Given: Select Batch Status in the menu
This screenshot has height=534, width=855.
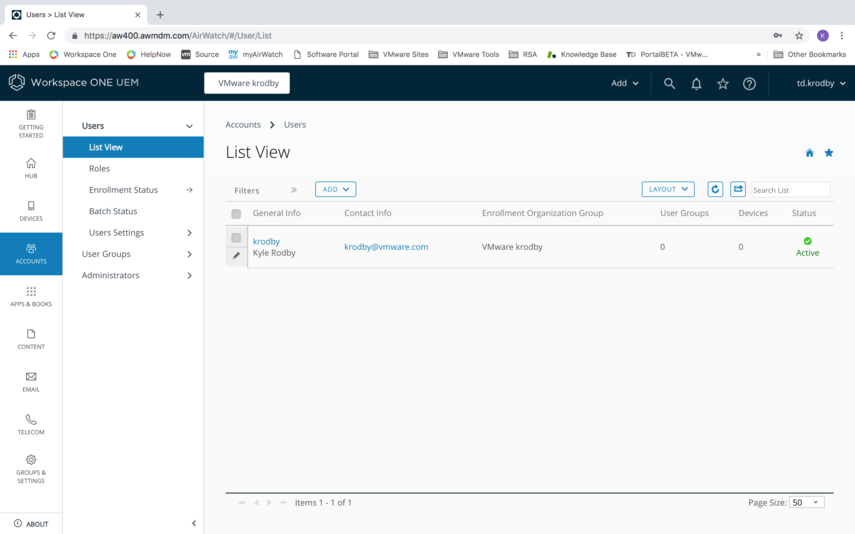Looking at the screenshot, I should click(x=113, y=211).
